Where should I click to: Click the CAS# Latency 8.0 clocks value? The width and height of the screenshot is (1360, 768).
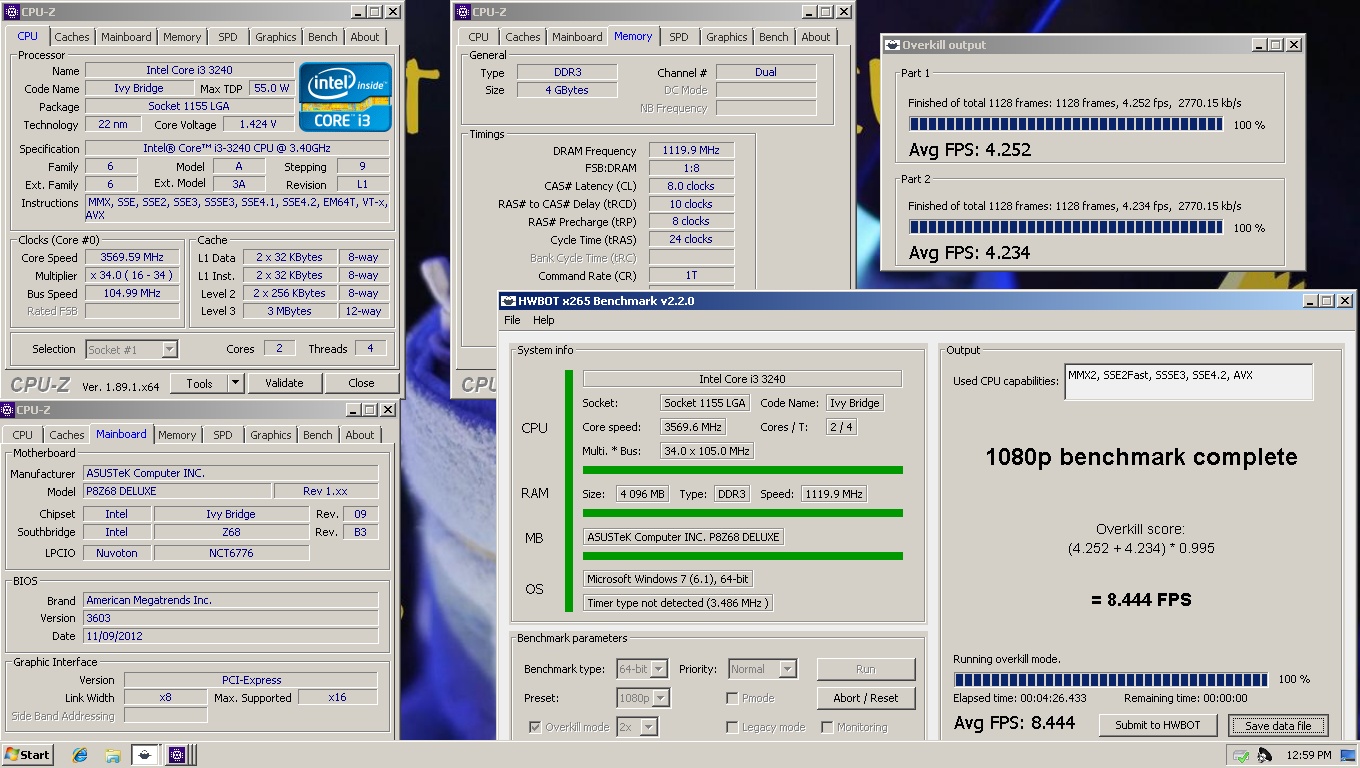coord(692,186)
